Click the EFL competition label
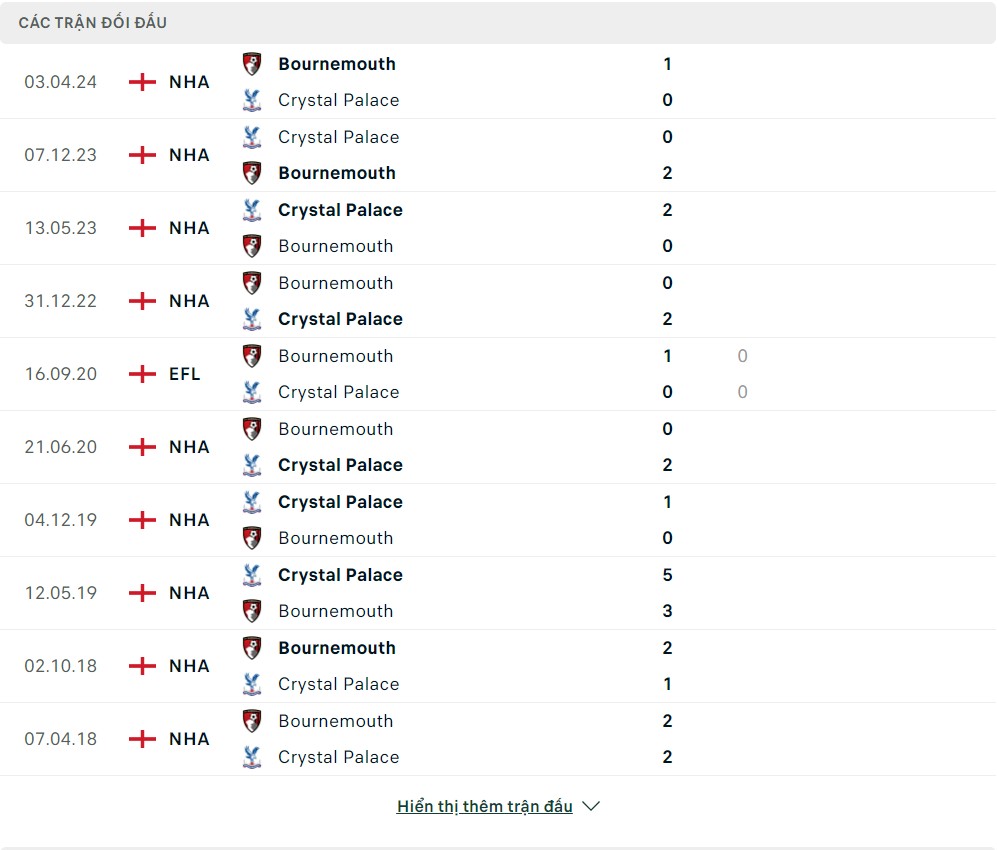The image size is (997, 850). coord(185,374)
